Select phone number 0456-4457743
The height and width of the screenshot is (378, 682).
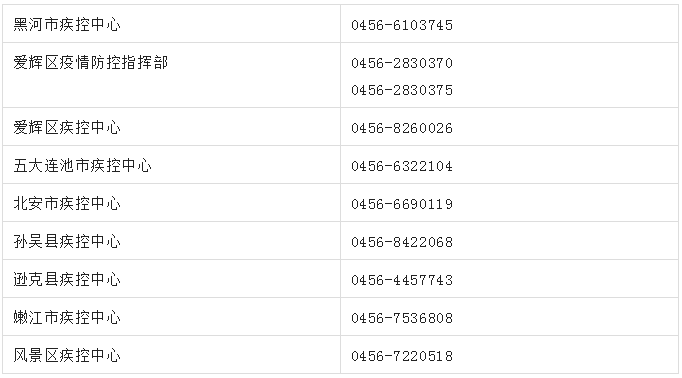pyautogui.click(x=402, y=280)
